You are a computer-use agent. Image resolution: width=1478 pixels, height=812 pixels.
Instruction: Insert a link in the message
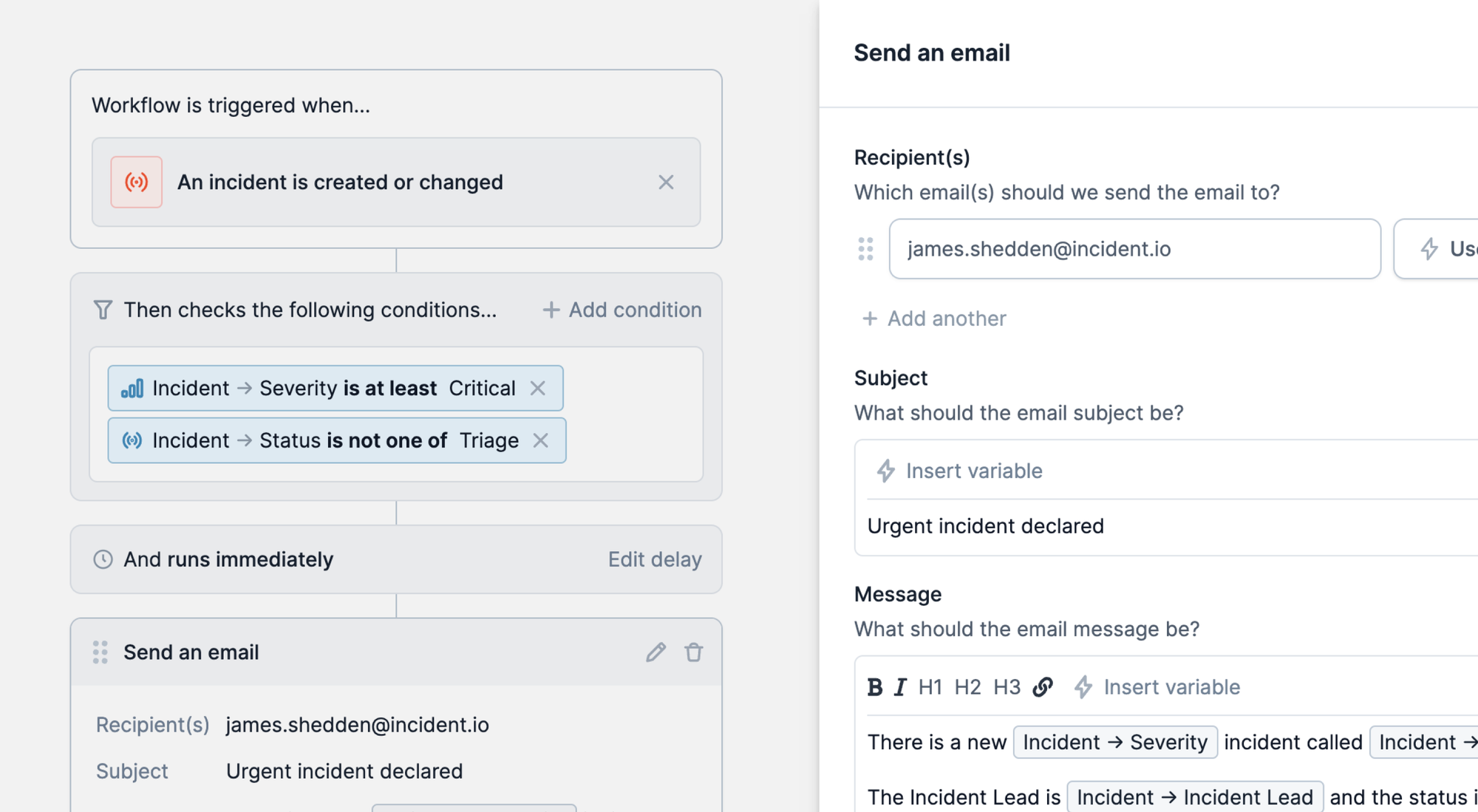(1043, 687)
